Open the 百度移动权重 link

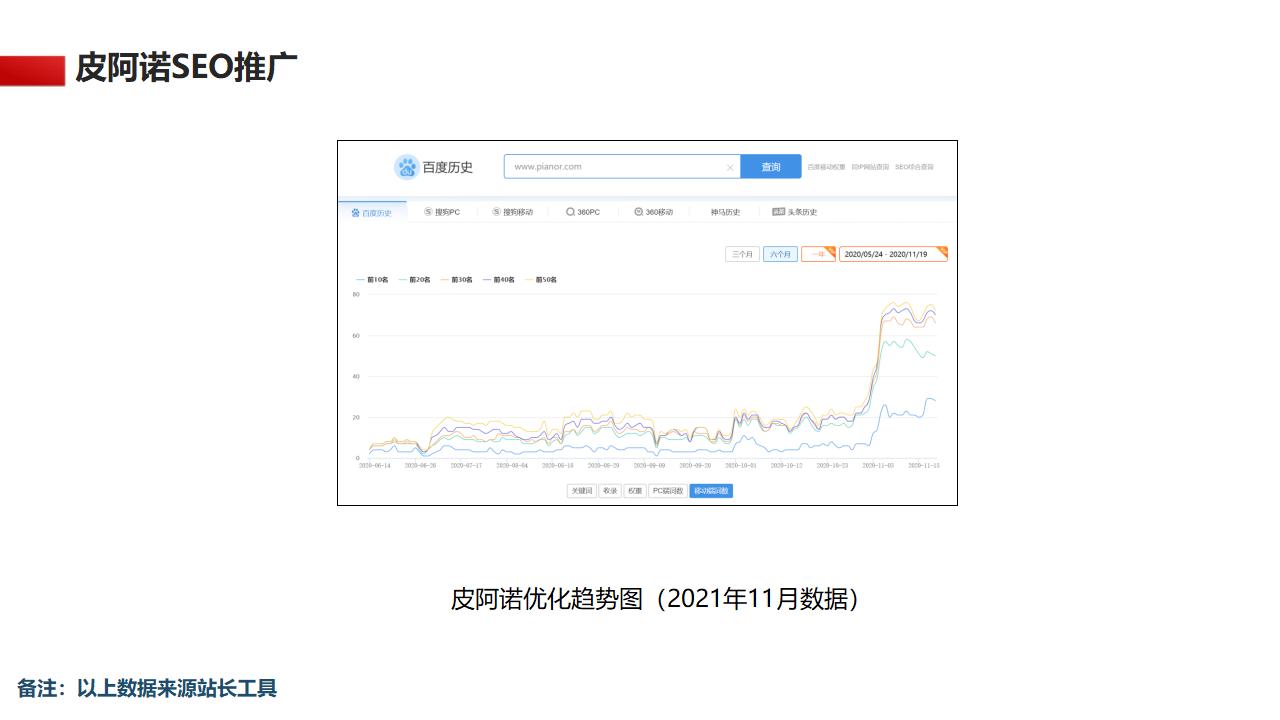tap(827, 167)
